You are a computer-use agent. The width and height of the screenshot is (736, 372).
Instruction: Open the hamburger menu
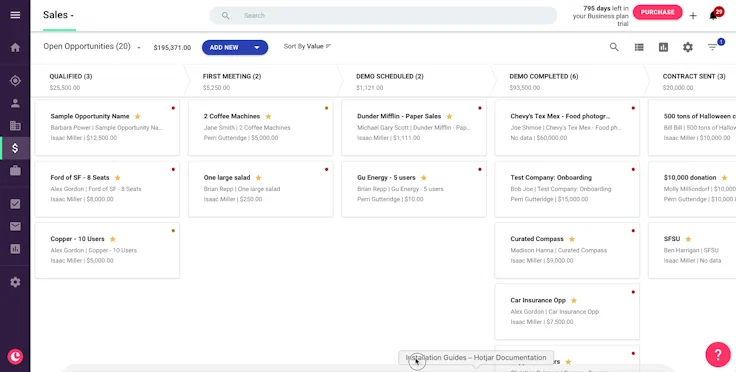pyautogui.click(x=15, y=15)
